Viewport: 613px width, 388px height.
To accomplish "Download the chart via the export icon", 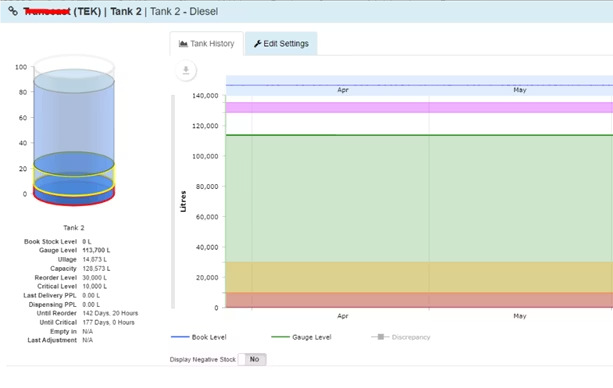I will click(x=186, y=70).
